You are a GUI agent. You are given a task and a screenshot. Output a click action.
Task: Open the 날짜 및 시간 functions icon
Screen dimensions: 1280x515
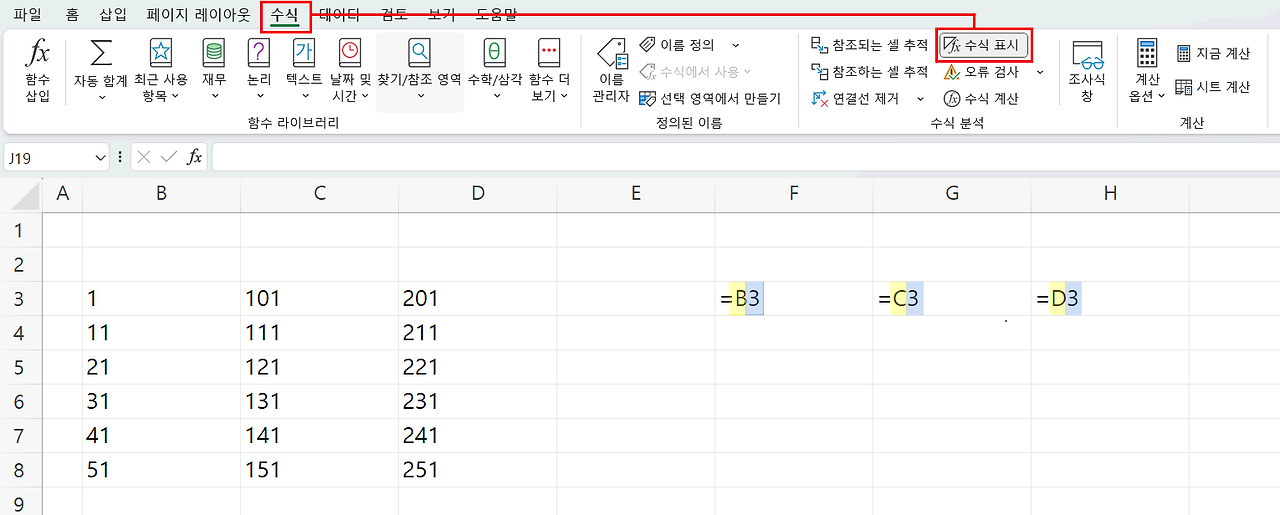point(350,52)
